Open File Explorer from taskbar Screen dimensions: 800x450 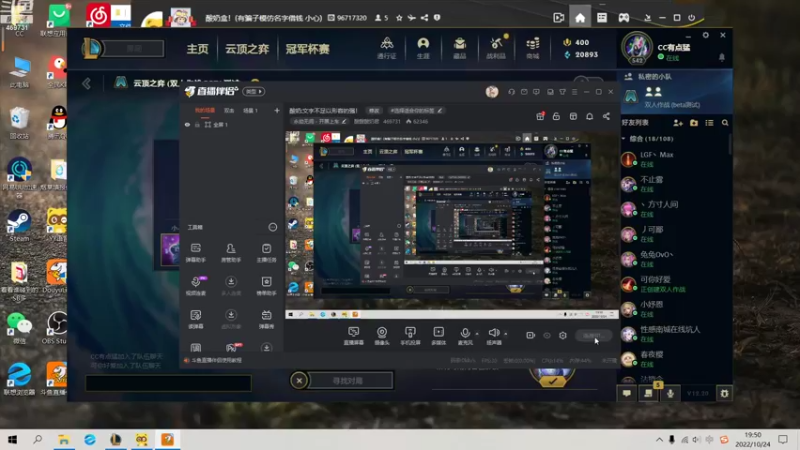64,439
